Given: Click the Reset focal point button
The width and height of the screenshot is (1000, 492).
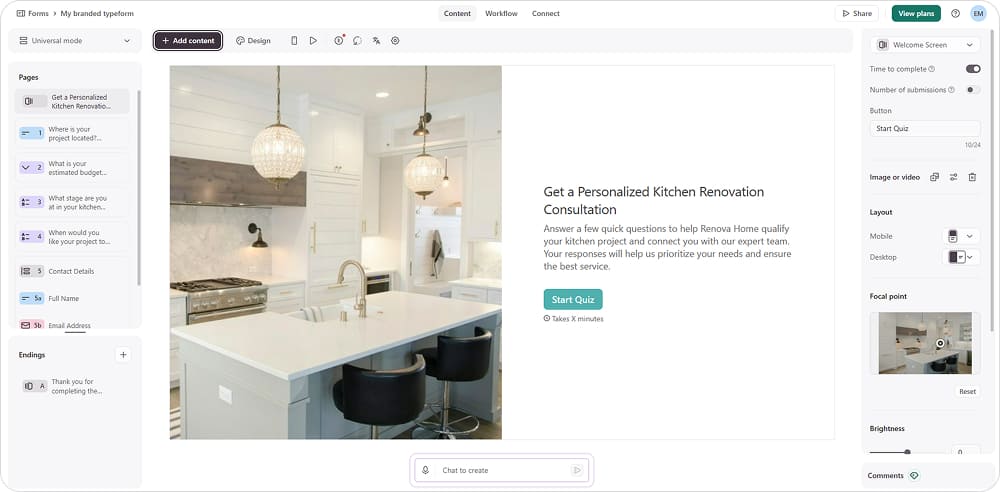Looking at the screenshot, I should click(967, 391).
